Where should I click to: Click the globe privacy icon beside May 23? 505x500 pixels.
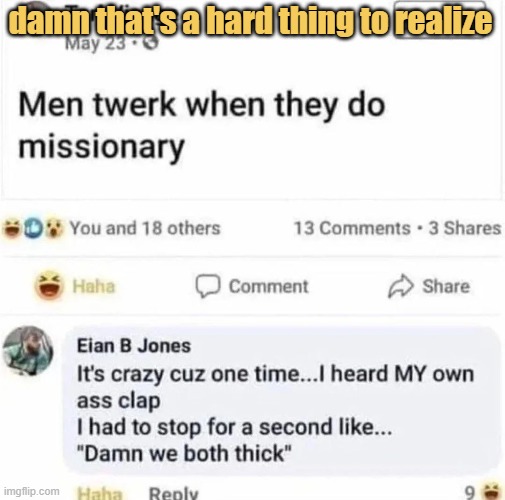pos(151,43)
